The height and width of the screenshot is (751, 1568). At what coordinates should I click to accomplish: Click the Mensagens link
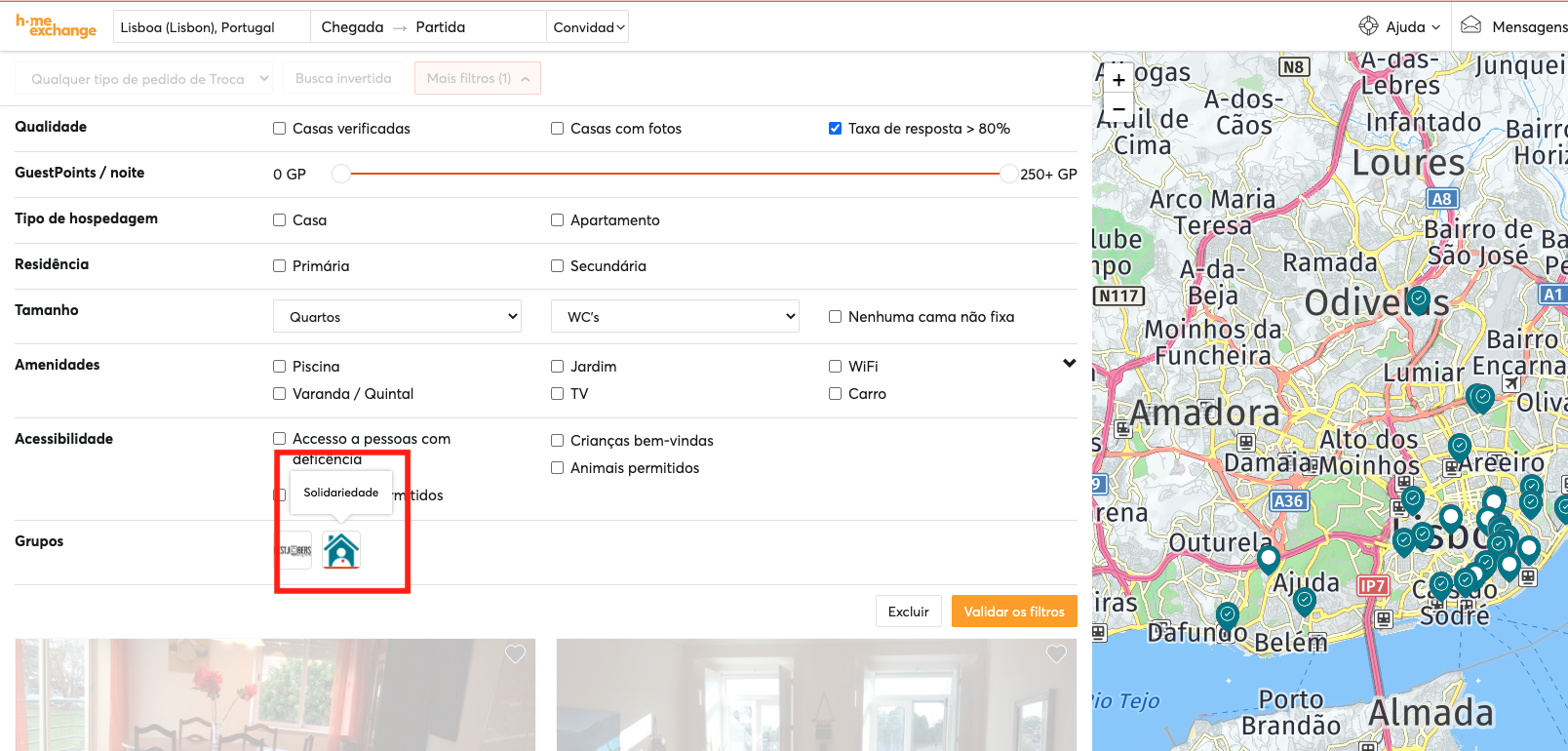1529,26
